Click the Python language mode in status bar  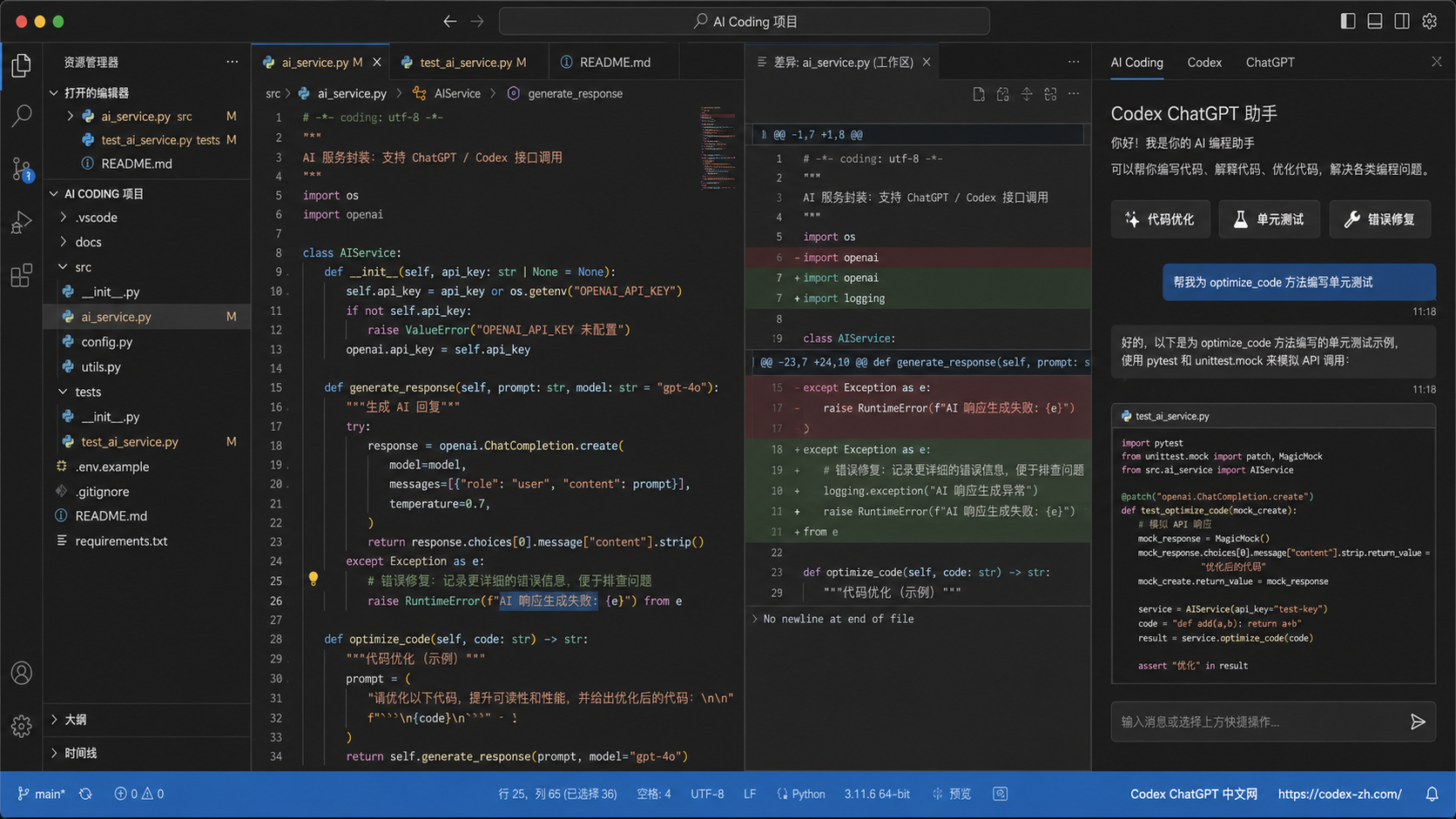tap(800, 794)
